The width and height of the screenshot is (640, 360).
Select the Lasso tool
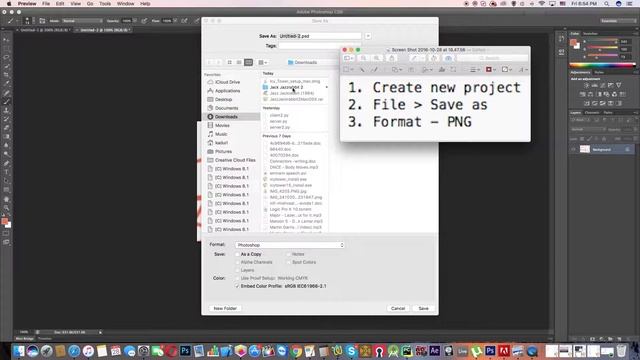pos(6,57)
